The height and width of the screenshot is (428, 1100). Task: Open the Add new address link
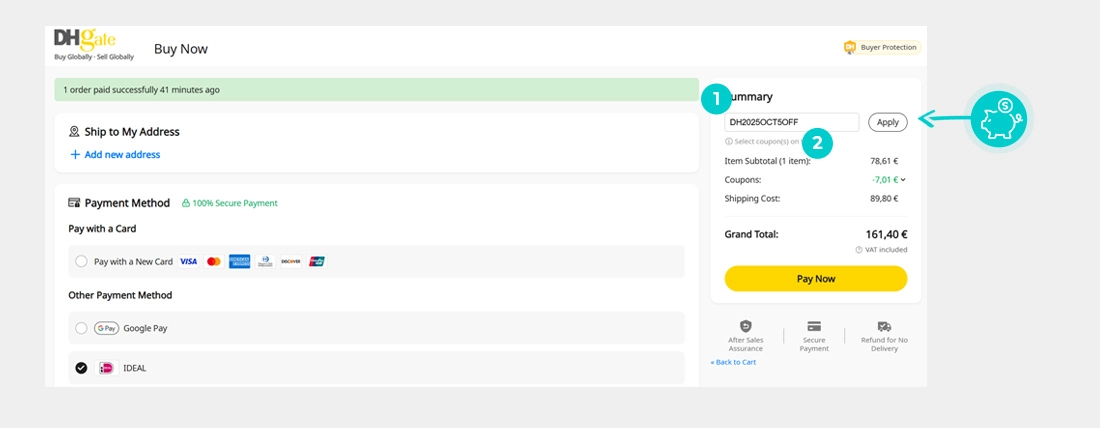(115, 155)
